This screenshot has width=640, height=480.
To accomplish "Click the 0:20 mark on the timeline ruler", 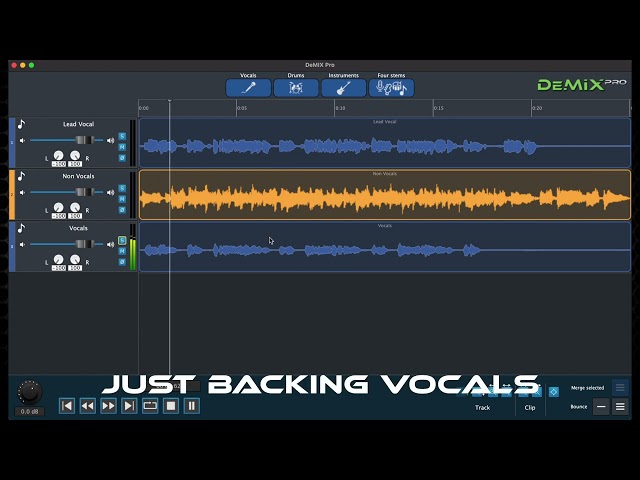I will [537, 108].
